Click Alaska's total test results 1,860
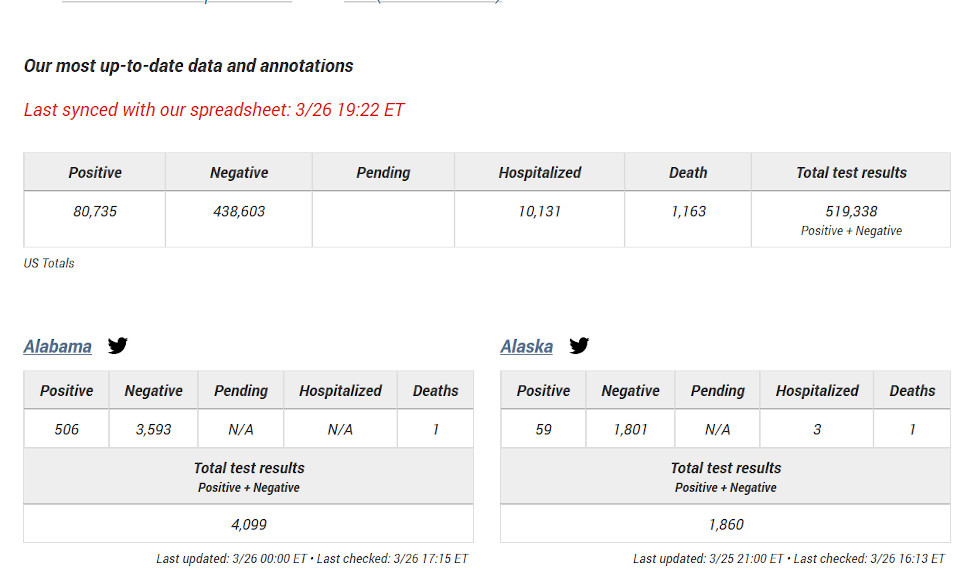 (x=726, y=524)
